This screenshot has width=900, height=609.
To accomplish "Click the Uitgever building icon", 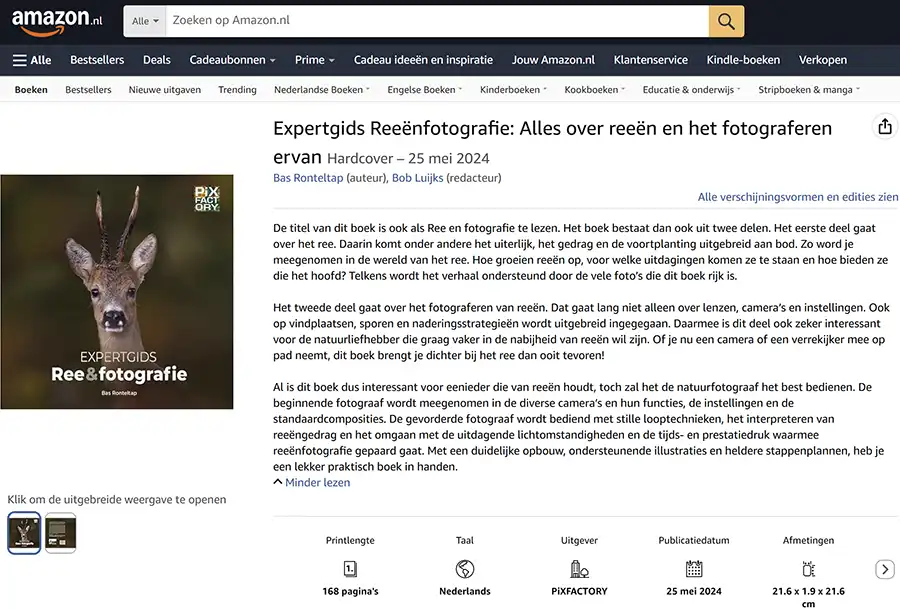I will [x=579, y=569].
